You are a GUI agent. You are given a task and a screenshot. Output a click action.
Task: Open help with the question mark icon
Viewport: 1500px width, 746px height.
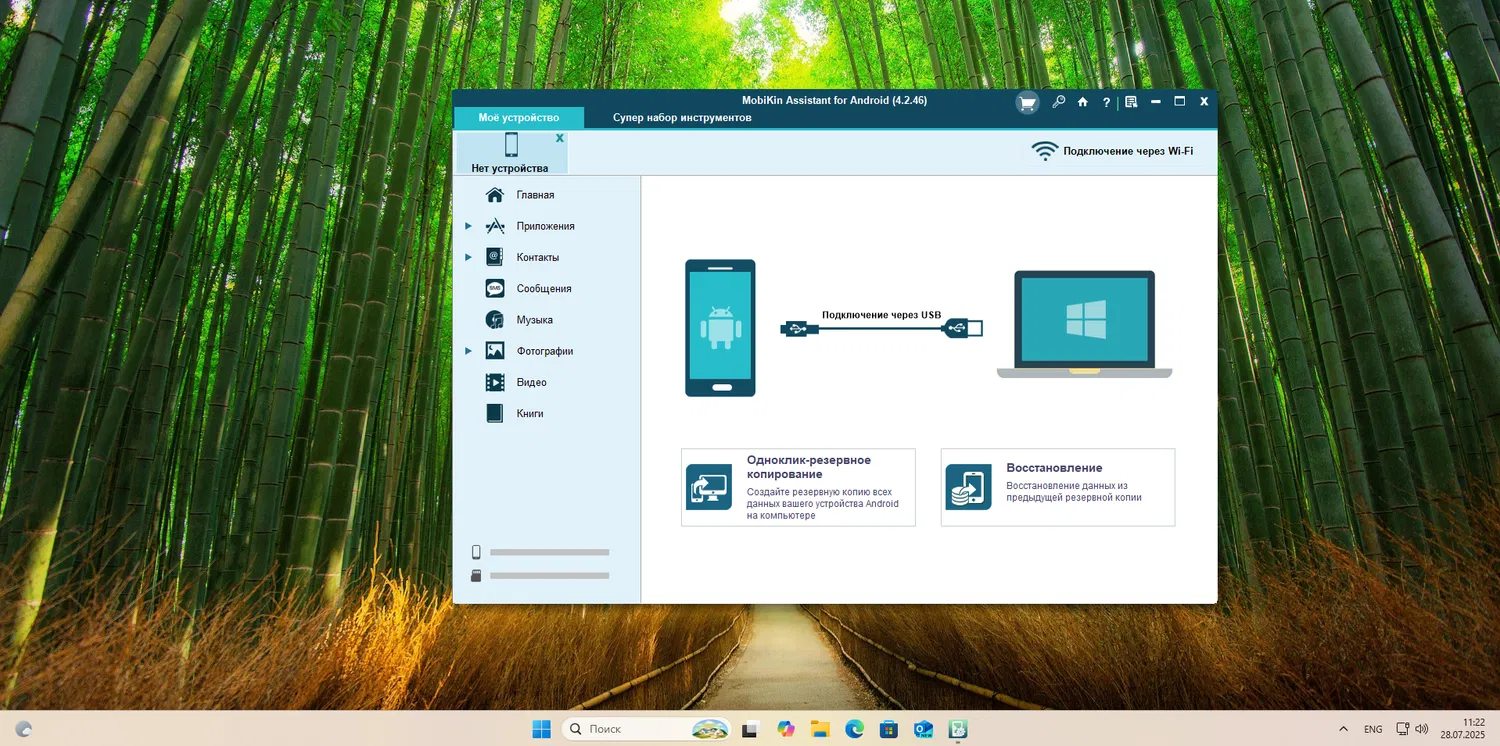1106,102
